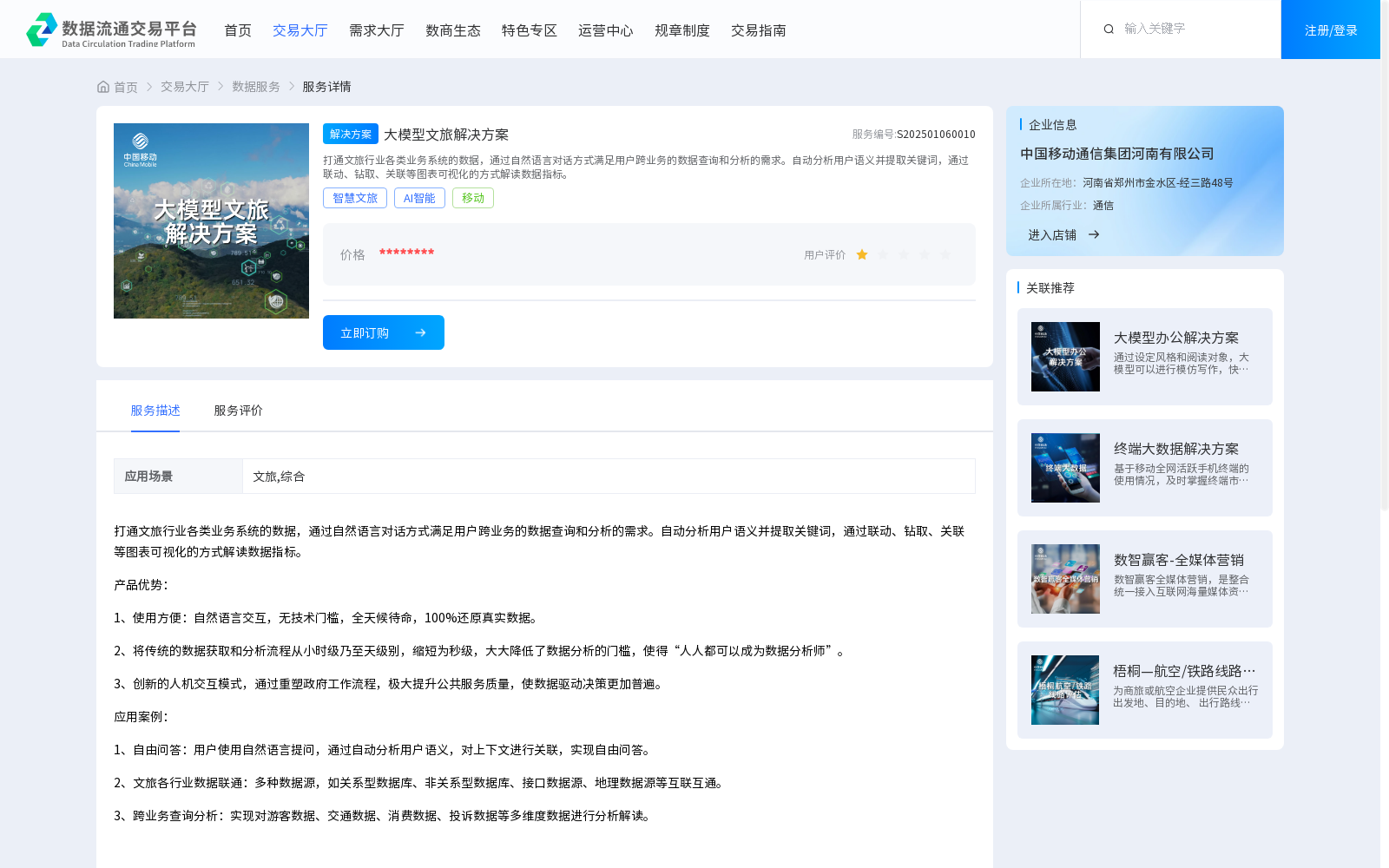Image resolution: width=1389 pixels, height=868 pixels.
Task: Click the third rating star
Action: click(x=904, y=254)
